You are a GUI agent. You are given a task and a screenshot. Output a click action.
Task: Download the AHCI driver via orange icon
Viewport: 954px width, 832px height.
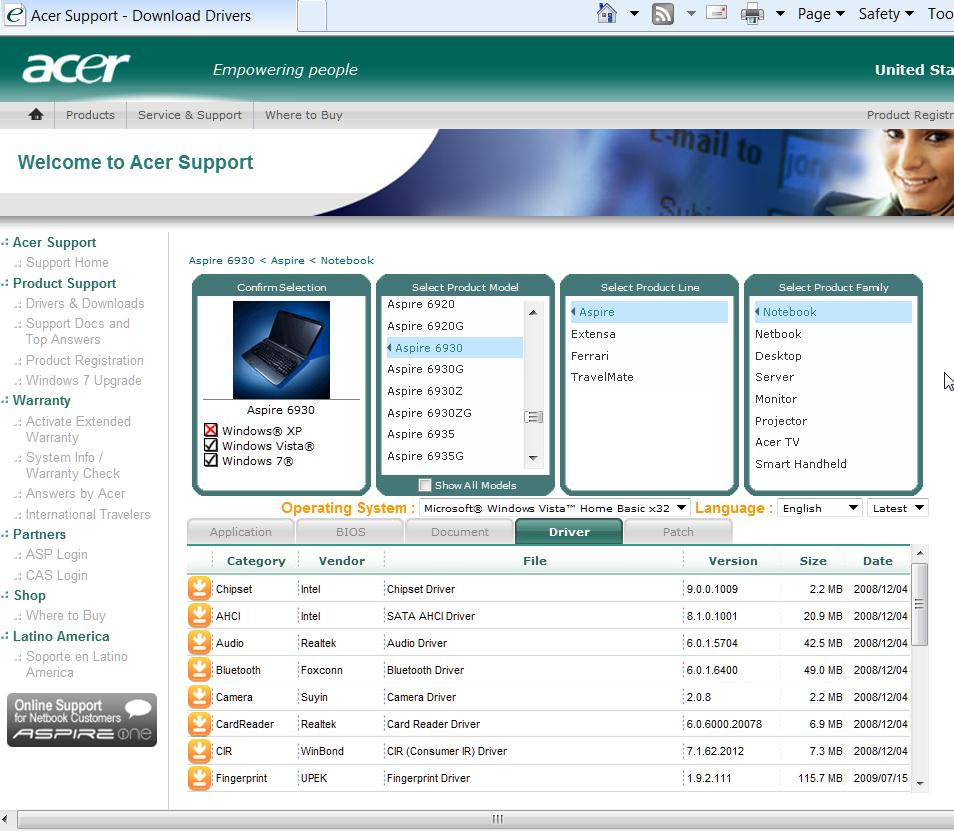pos(199,615)
